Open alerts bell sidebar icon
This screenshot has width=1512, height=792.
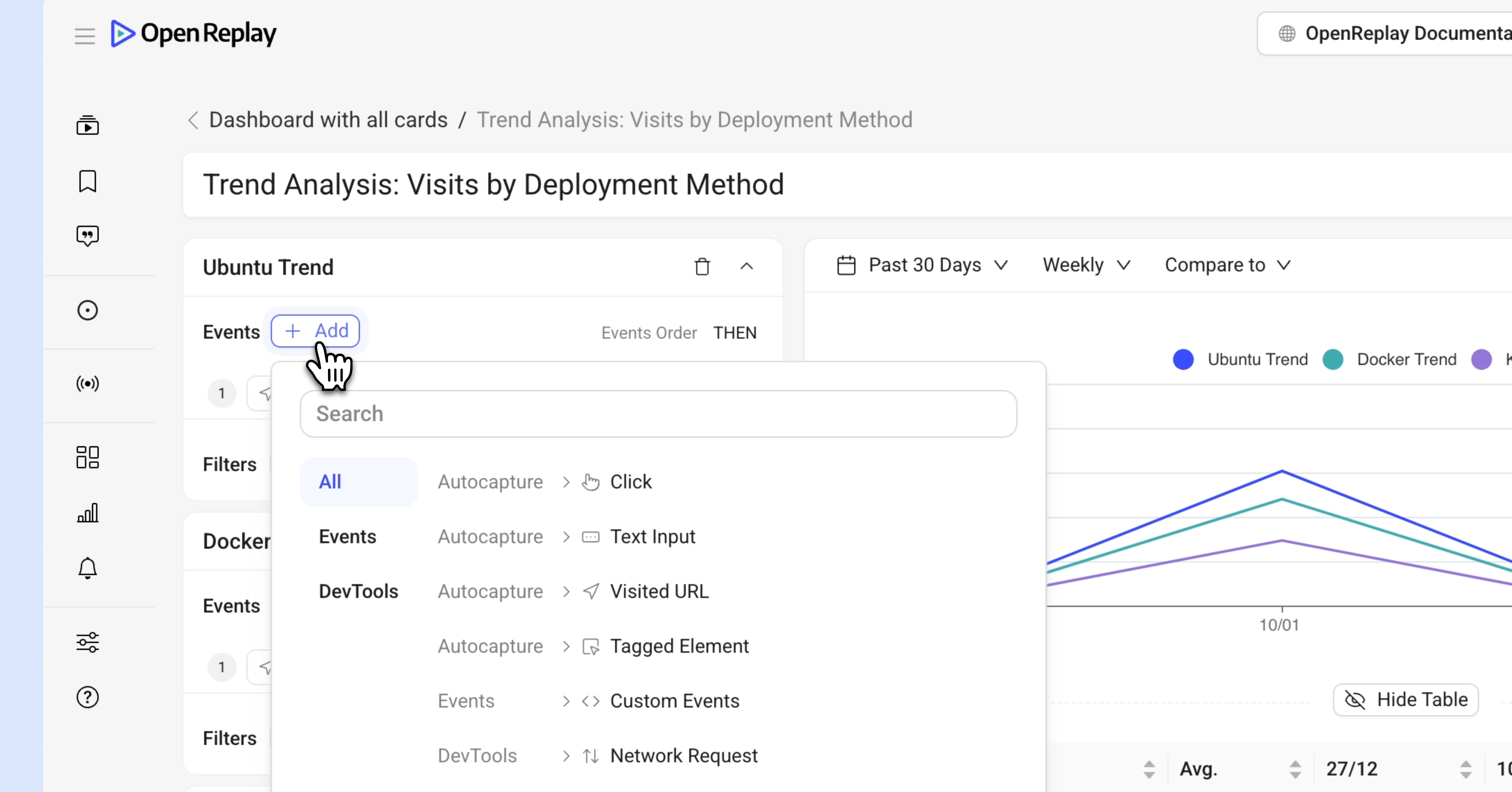[x=88, y=568]
